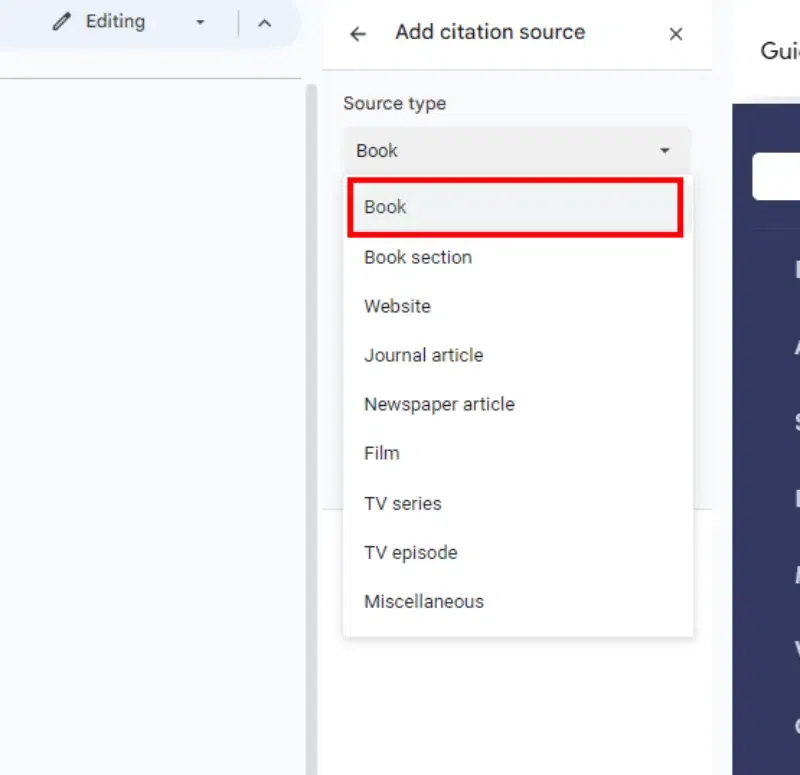
Task: Choose the Book section option
Action: (518, 258)
